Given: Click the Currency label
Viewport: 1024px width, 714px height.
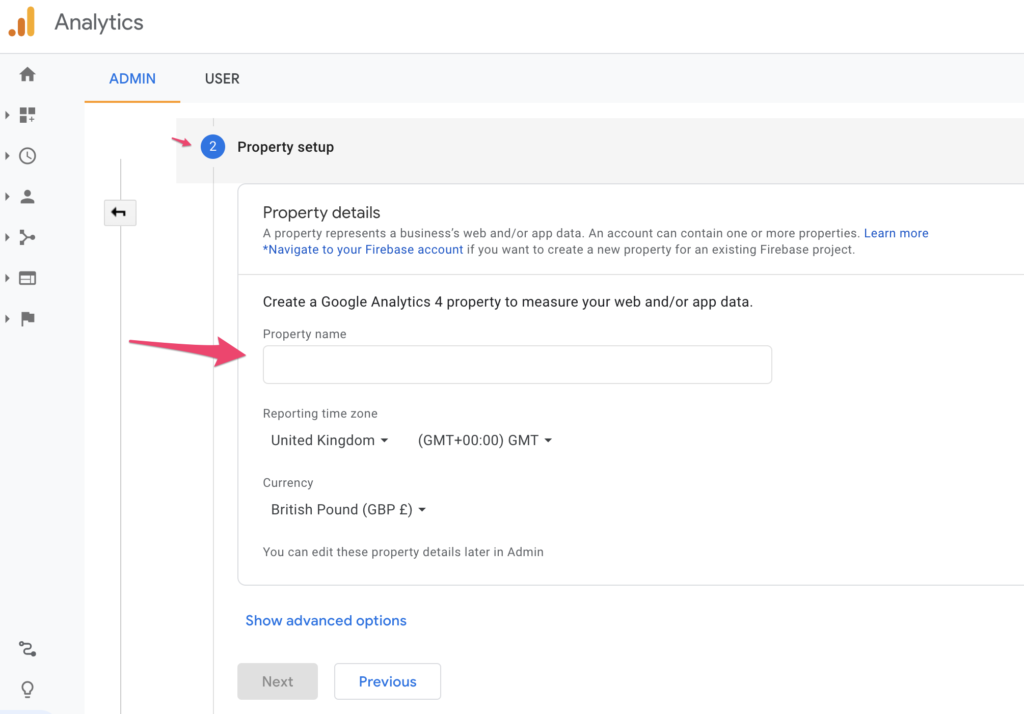Looking at the screenshot, I should 288,483.
